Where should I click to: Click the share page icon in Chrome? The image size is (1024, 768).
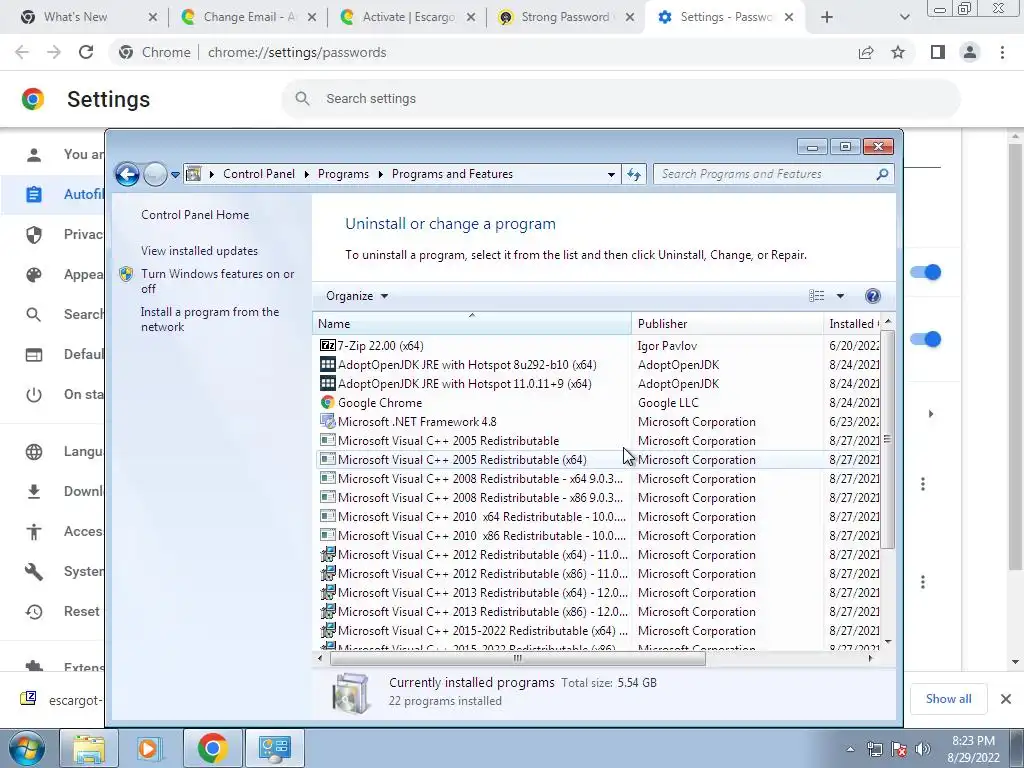point(866,52)
